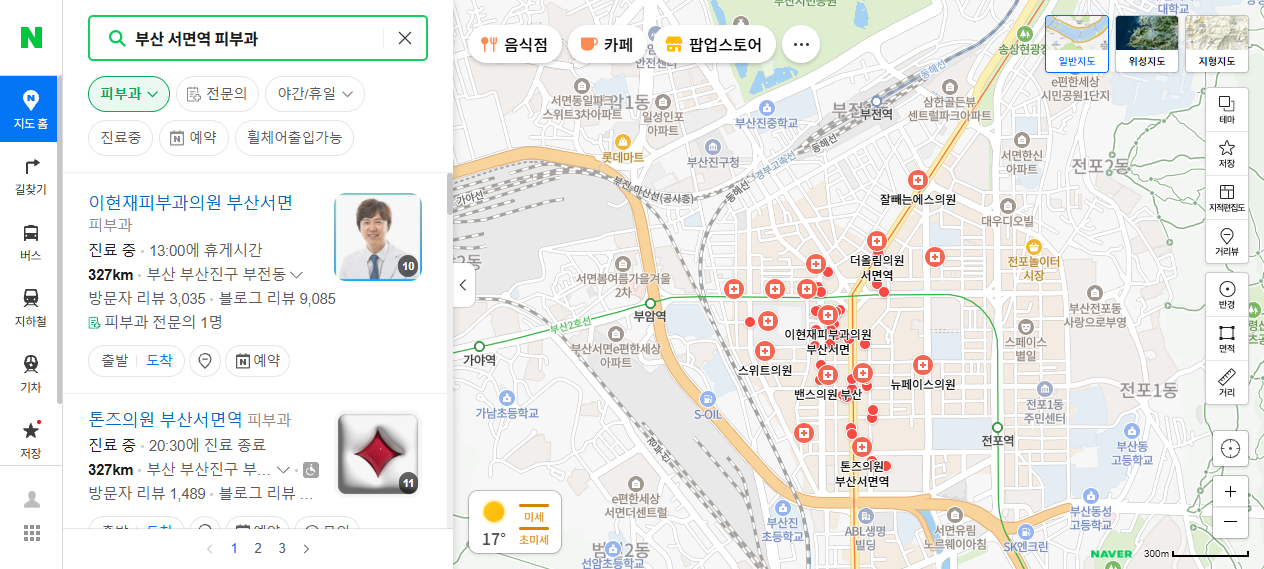The image size is (1264, 569).
Task: Clear the search text with X
Action: pos(405,38)
